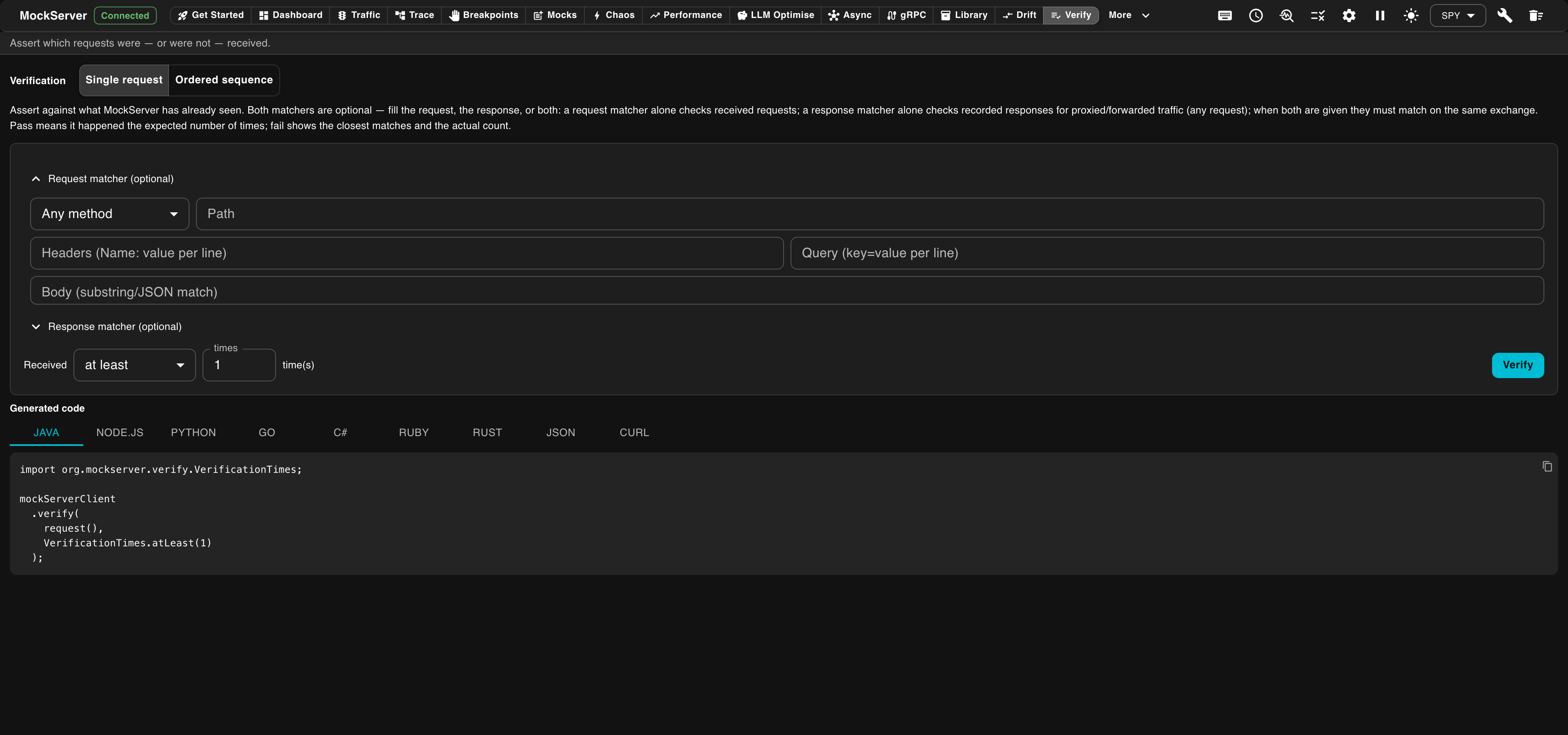Copy generated code with the clipboard icon
Viewport: 1568px width, 735px height.
tap(1547, 467)
